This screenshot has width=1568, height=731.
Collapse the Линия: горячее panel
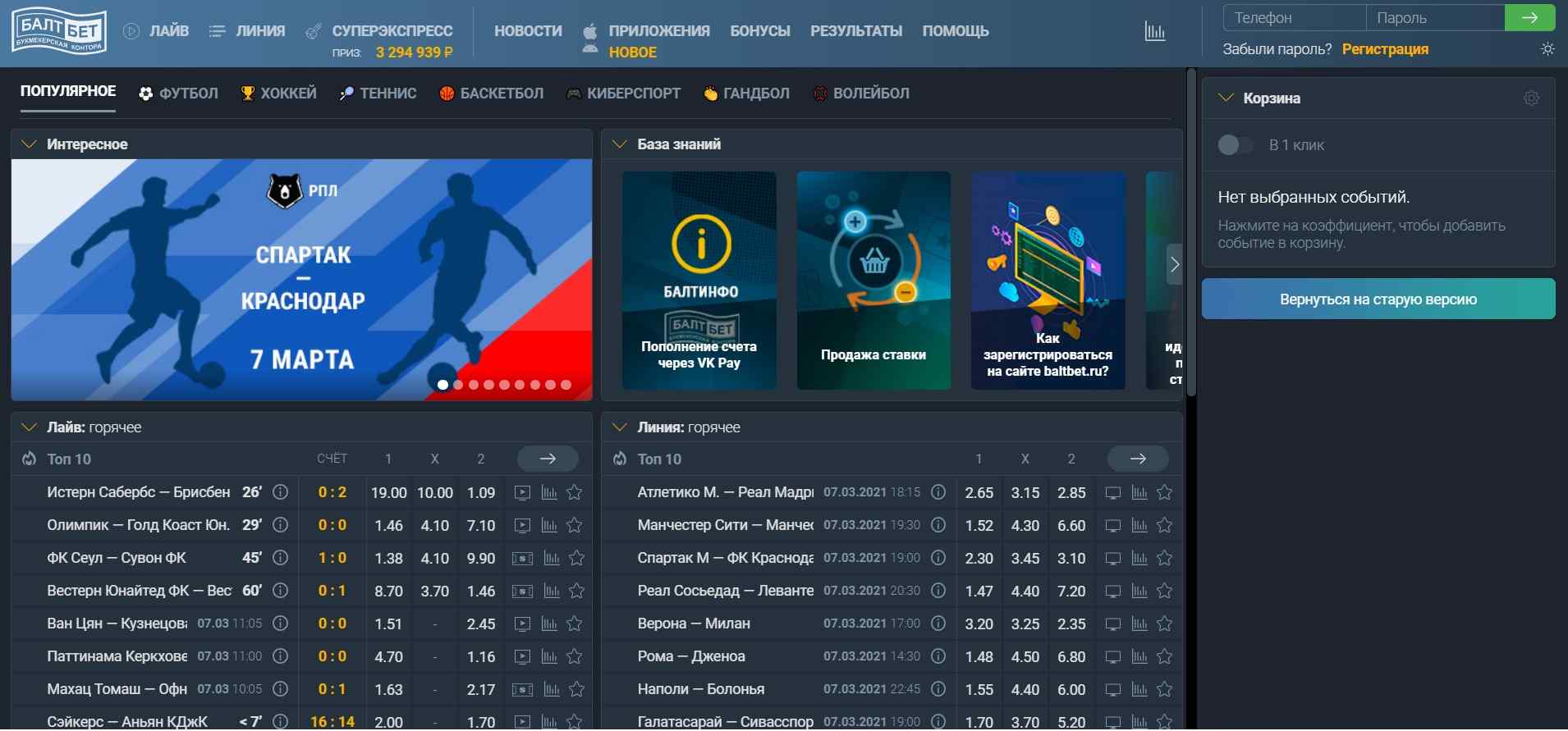point(620,427)
